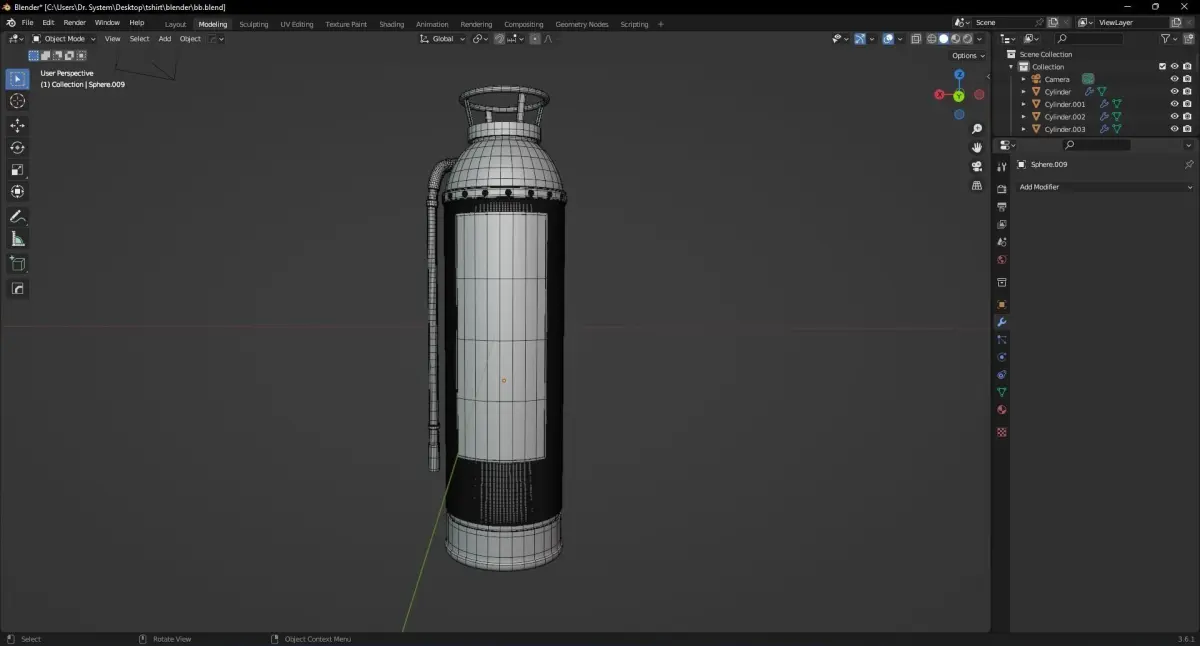Image resolution: width=1200 pixels, height=646 pixels.
Task: Open viewport shading options dropdown arrow
Action: pyautogui.click(x=980, y=39)
